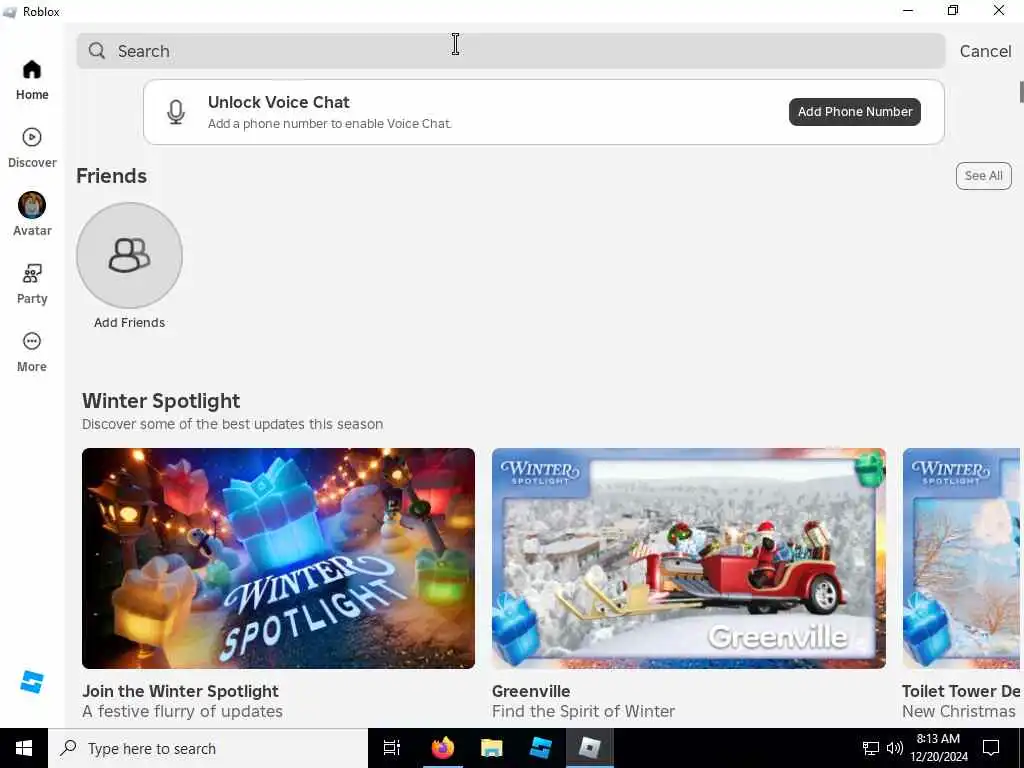This screenshot has width=1024, height=768.
Task: Open Roblox Studio taskbar icon
Action: (x=541, y=748)
